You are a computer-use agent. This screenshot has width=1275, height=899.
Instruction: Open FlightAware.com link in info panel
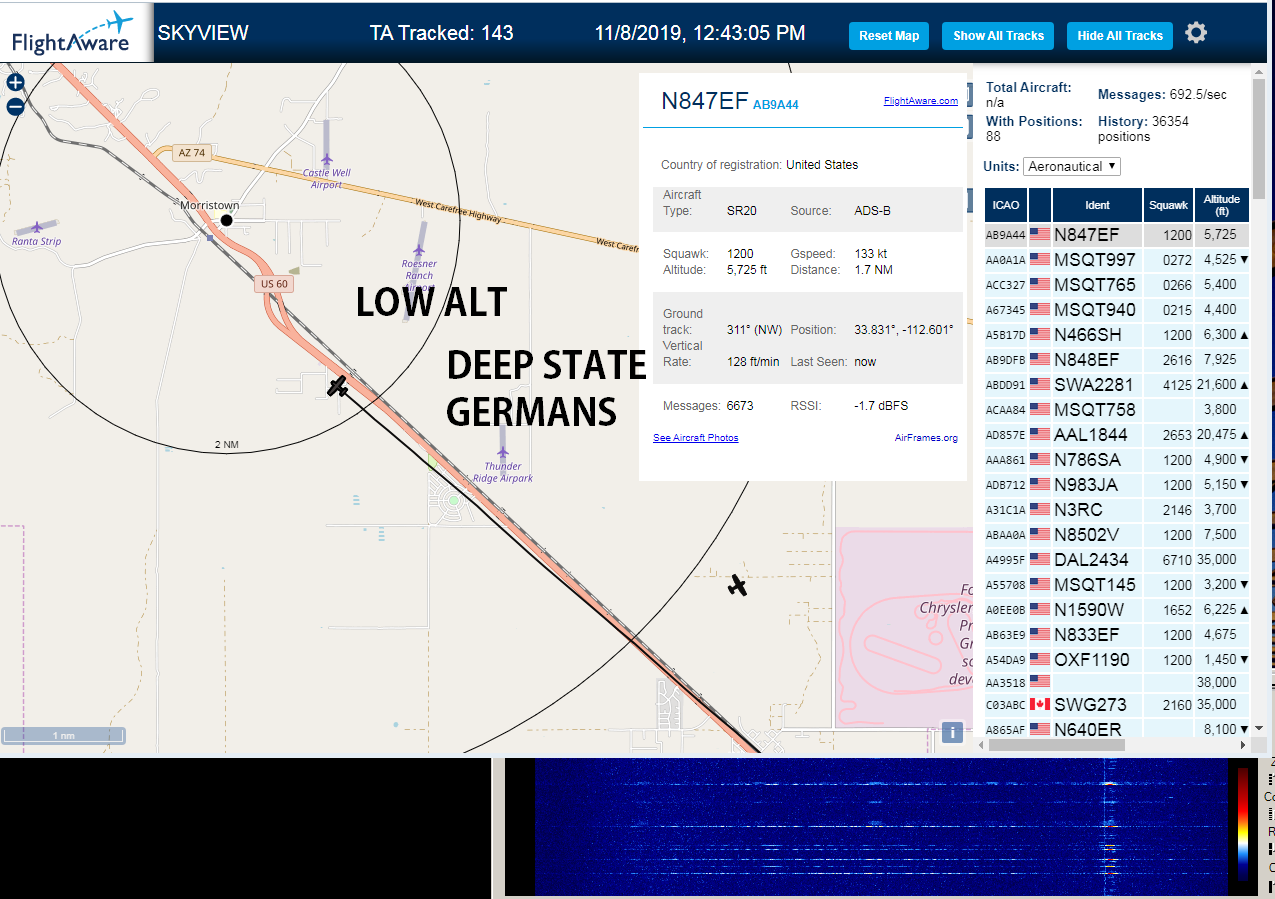tap(921, 100)
